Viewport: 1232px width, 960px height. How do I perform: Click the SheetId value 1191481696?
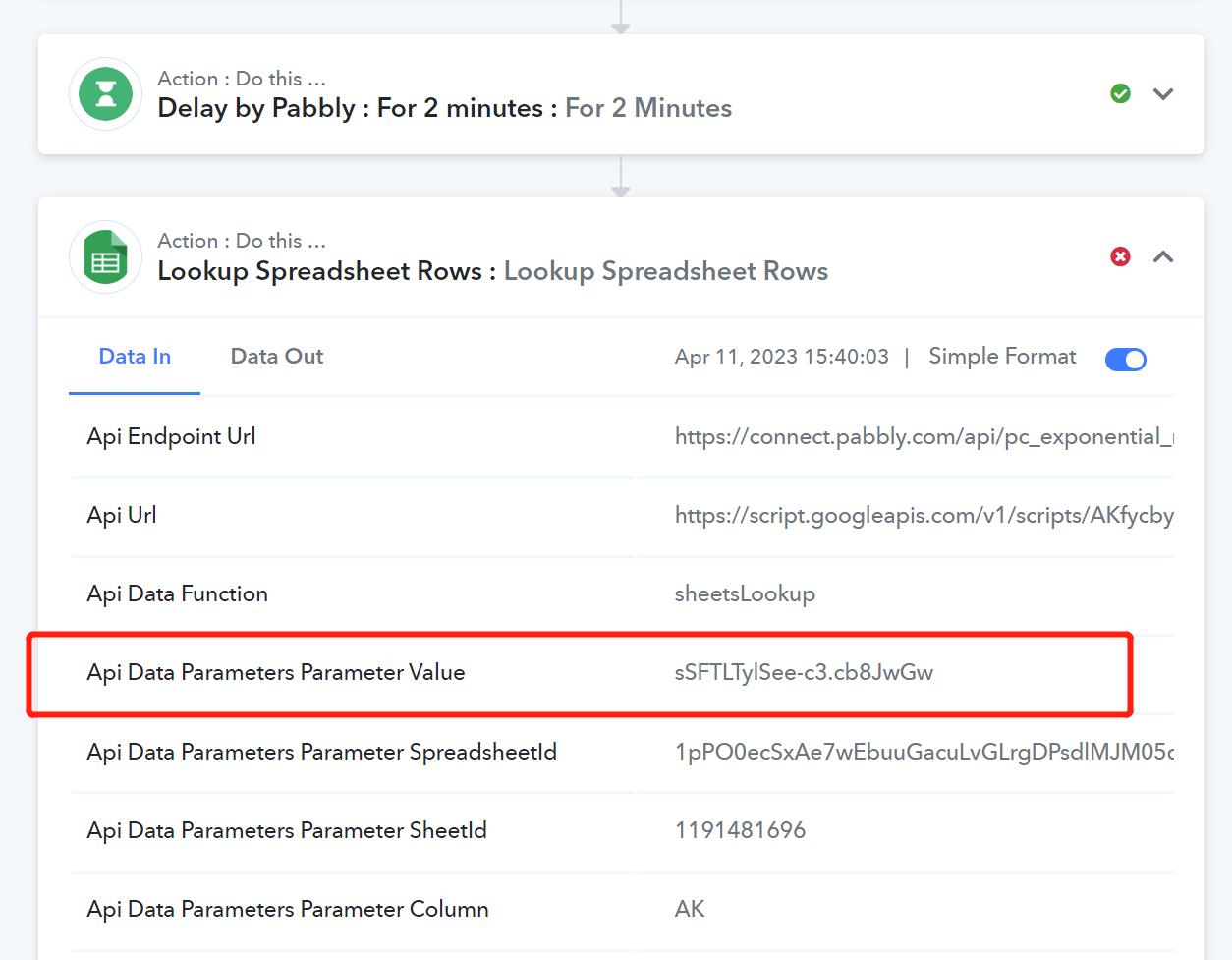point(740,830)
